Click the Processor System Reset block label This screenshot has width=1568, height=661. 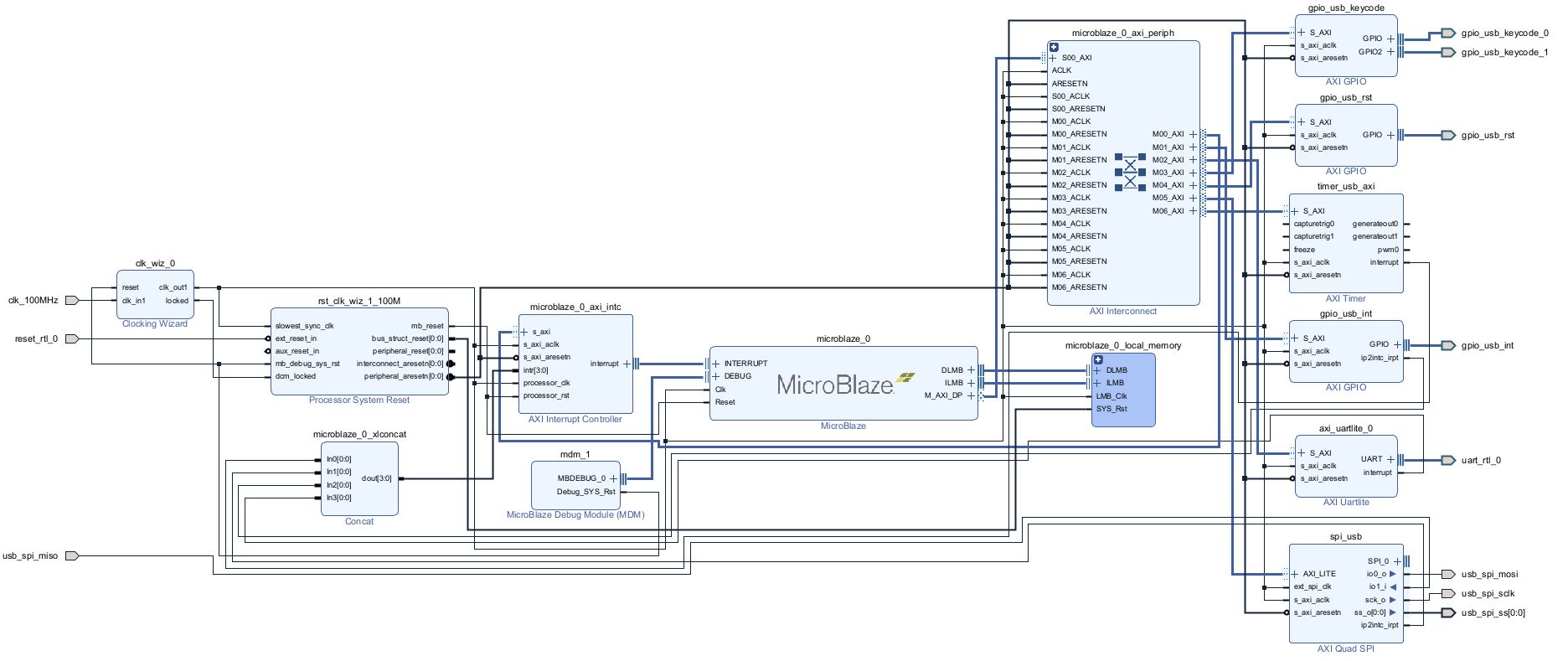[x=359, y=400]
